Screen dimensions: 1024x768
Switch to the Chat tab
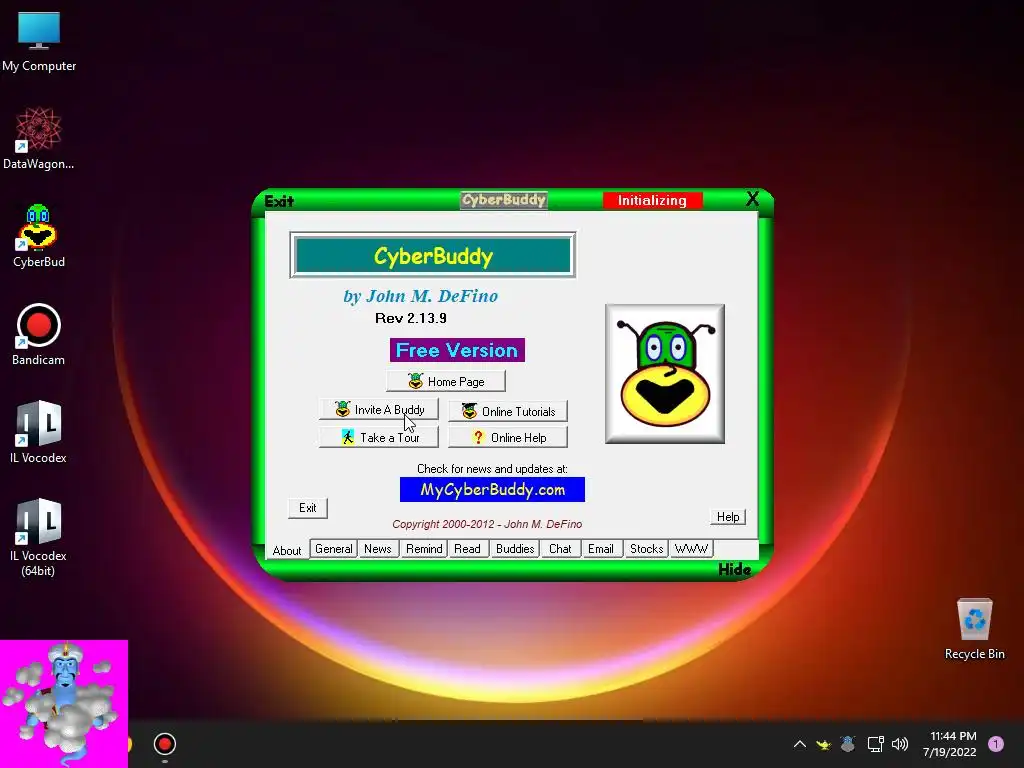pyautogui.click(x=560, y=549)
